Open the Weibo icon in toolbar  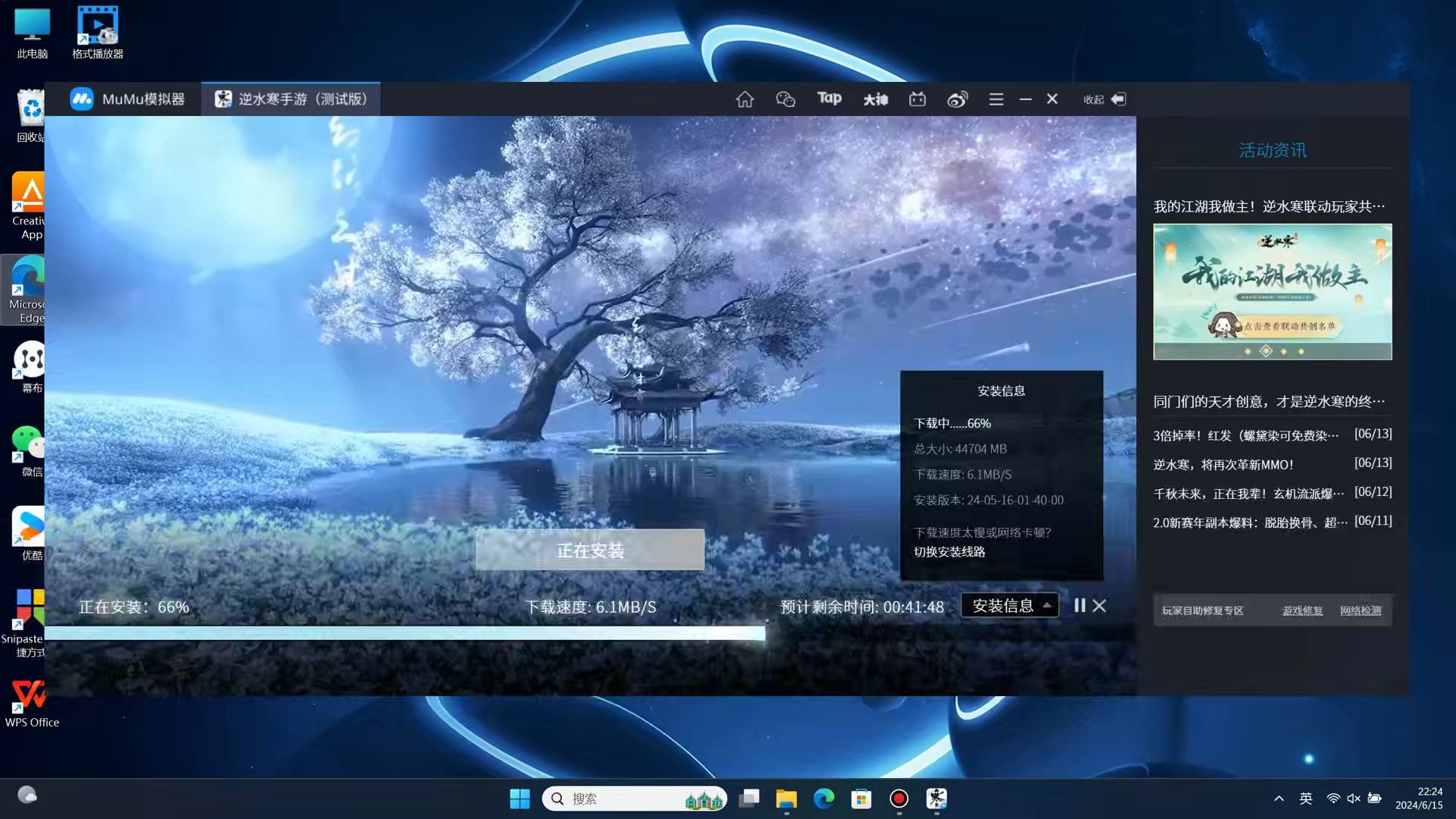tap(957, 99)
